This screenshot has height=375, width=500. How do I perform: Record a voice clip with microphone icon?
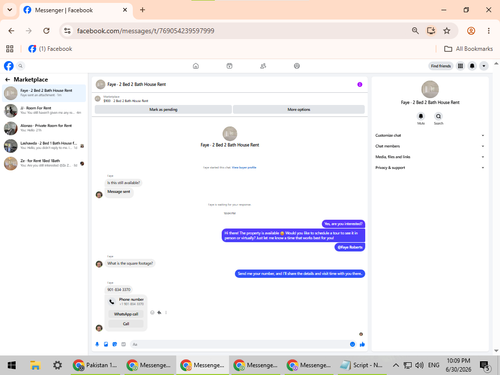pyautogui.click(x=97, y=344)
